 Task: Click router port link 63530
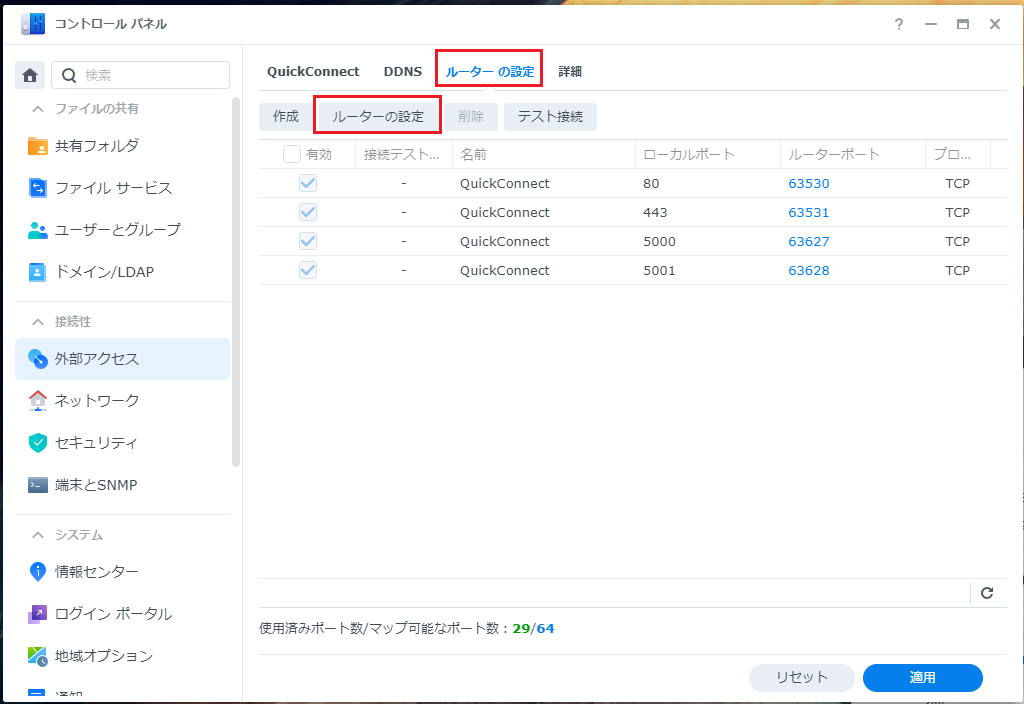coord(808,184)
